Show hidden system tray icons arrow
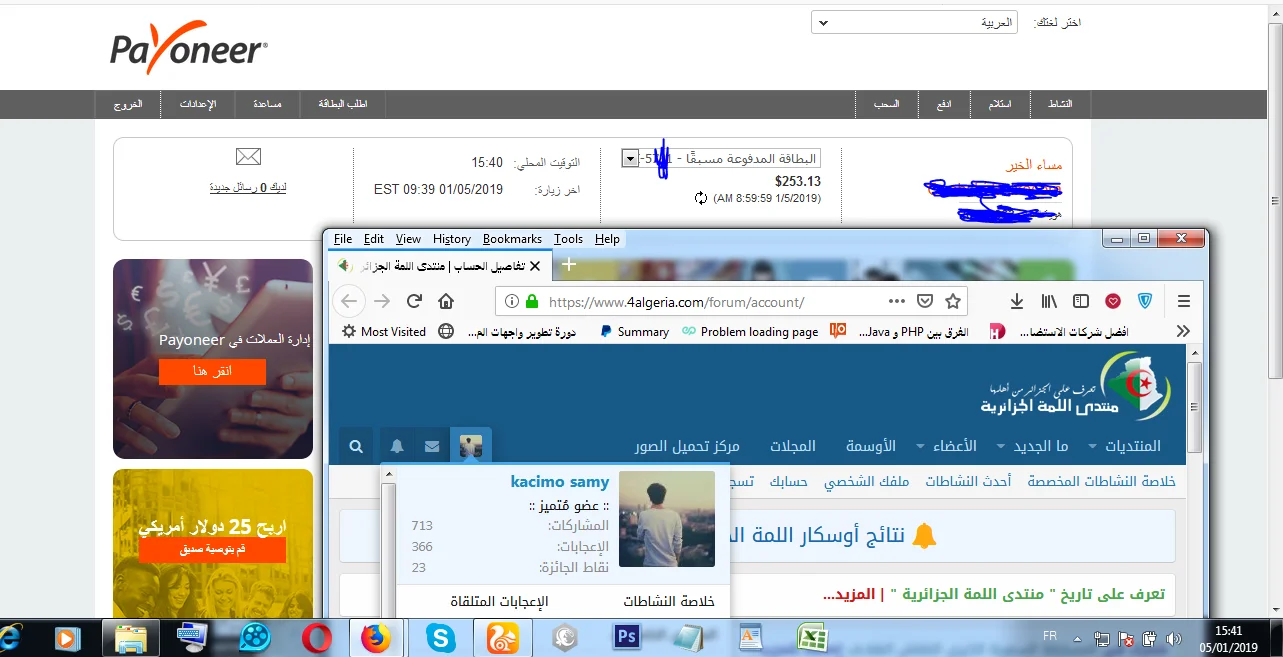Image resolution: width=1283 pixels, height=657 pixels. [1076, 637]
